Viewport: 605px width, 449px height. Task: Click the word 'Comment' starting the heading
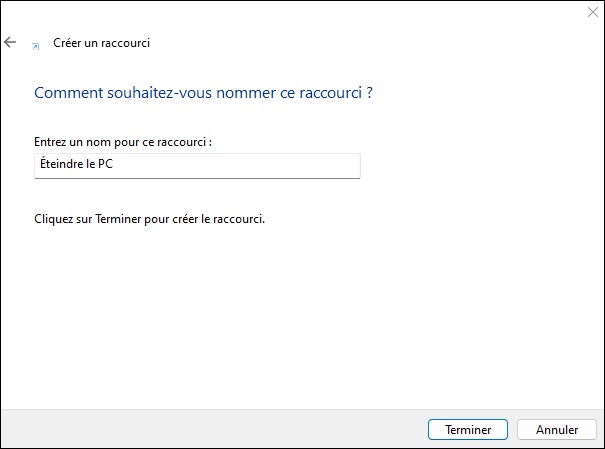69,93
